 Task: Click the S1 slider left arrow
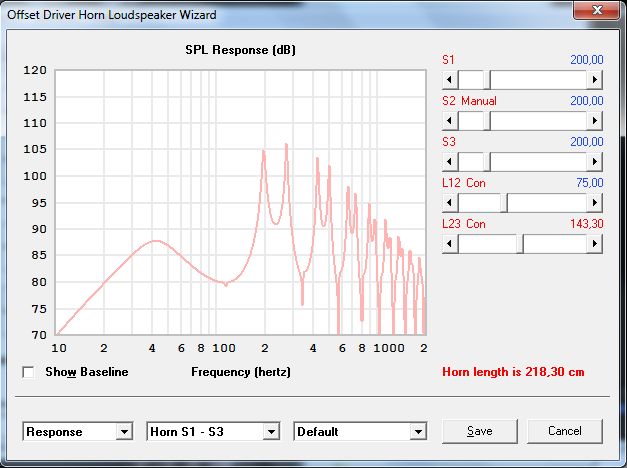coord(450,80)
